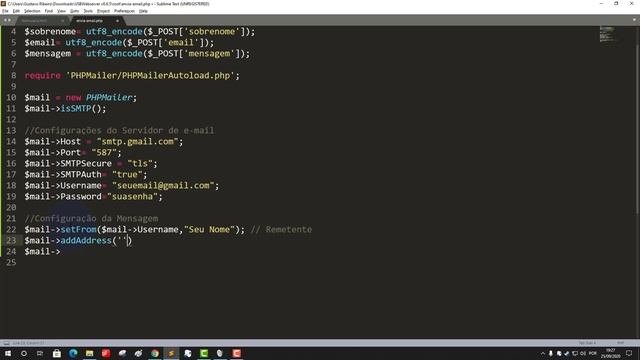Toggle the side bar status icon

(6, 343)
